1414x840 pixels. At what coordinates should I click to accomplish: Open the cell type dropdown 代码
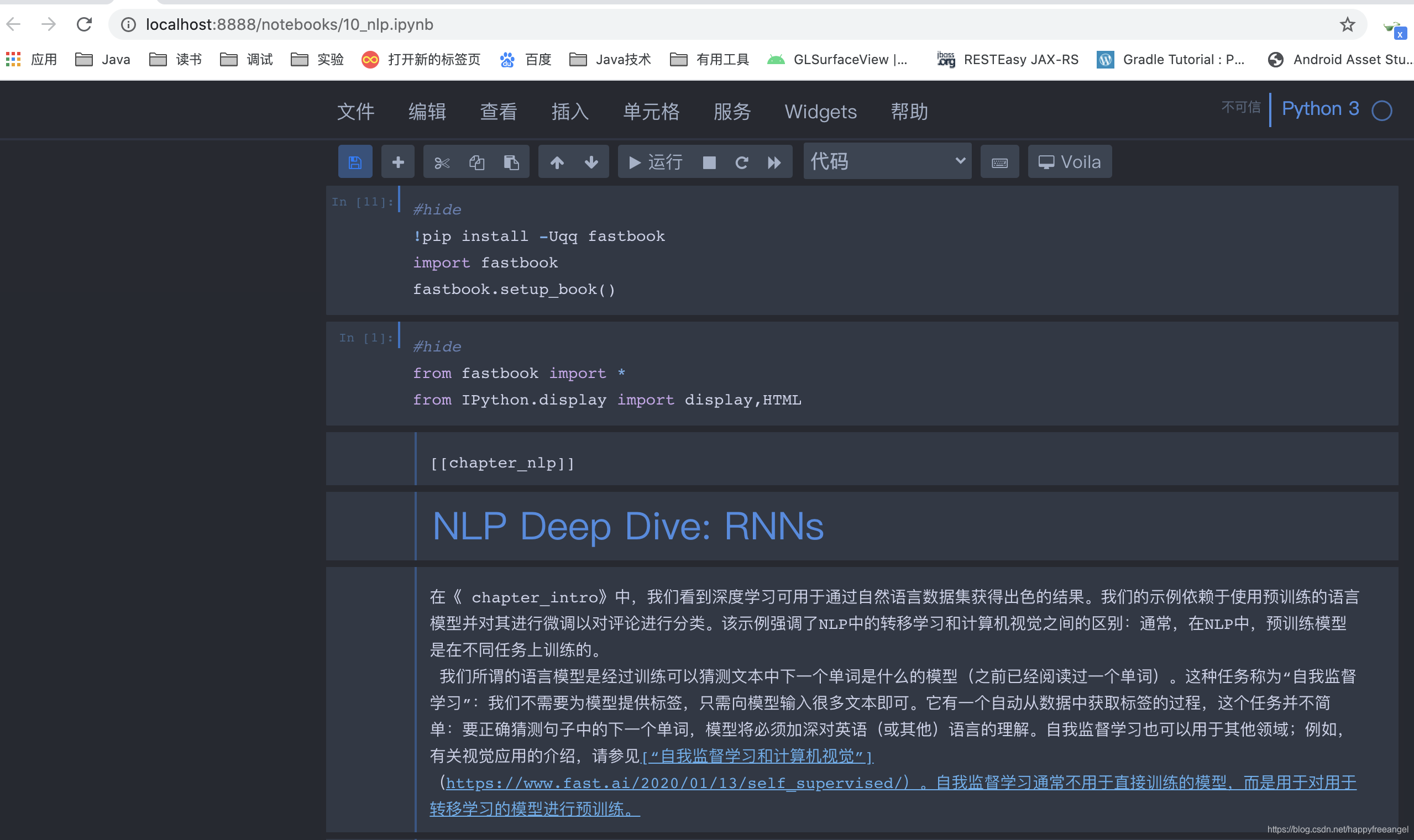pos(888,161)
